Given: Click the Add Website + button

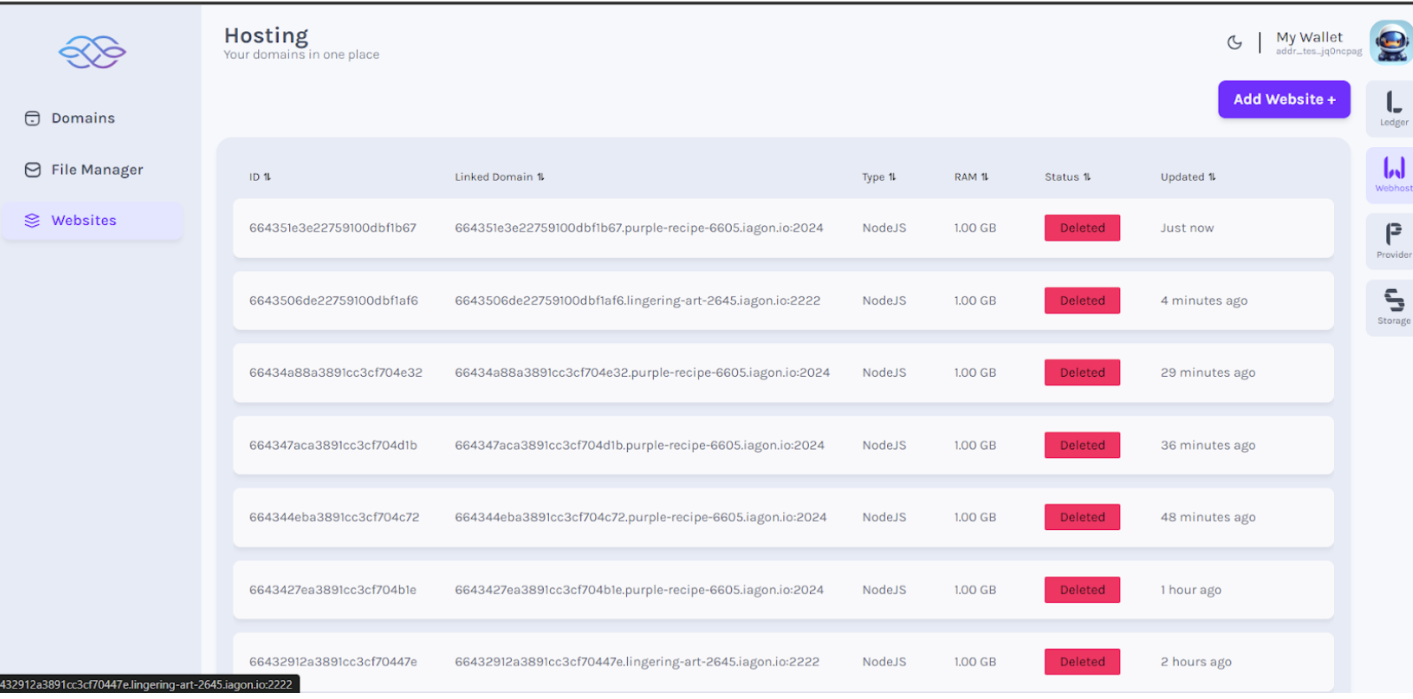Looking at the screenshot, I should [x=1284, y=100].
